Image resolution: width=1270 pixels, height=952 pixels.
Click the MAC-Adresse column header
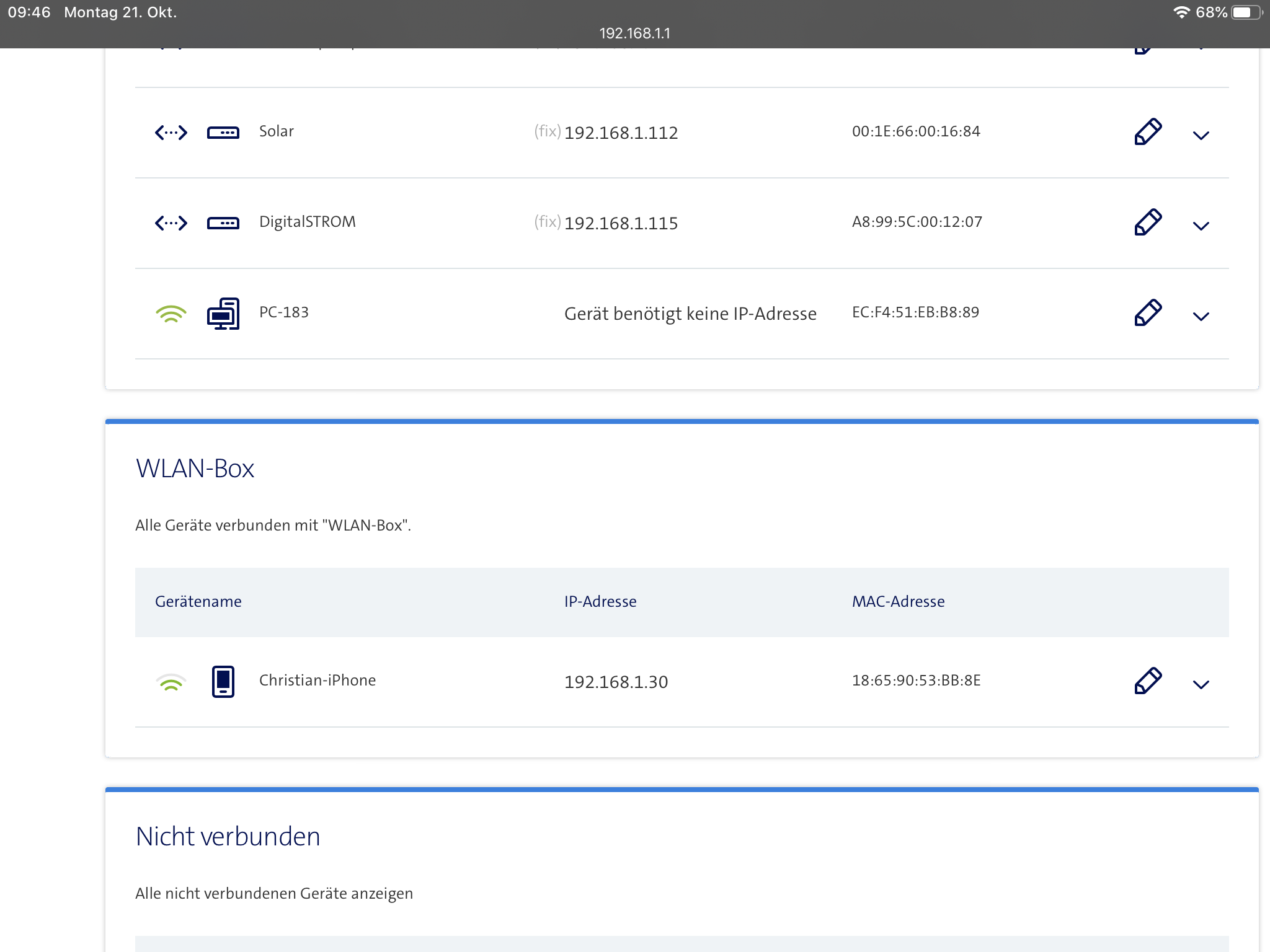click(898, 602)
